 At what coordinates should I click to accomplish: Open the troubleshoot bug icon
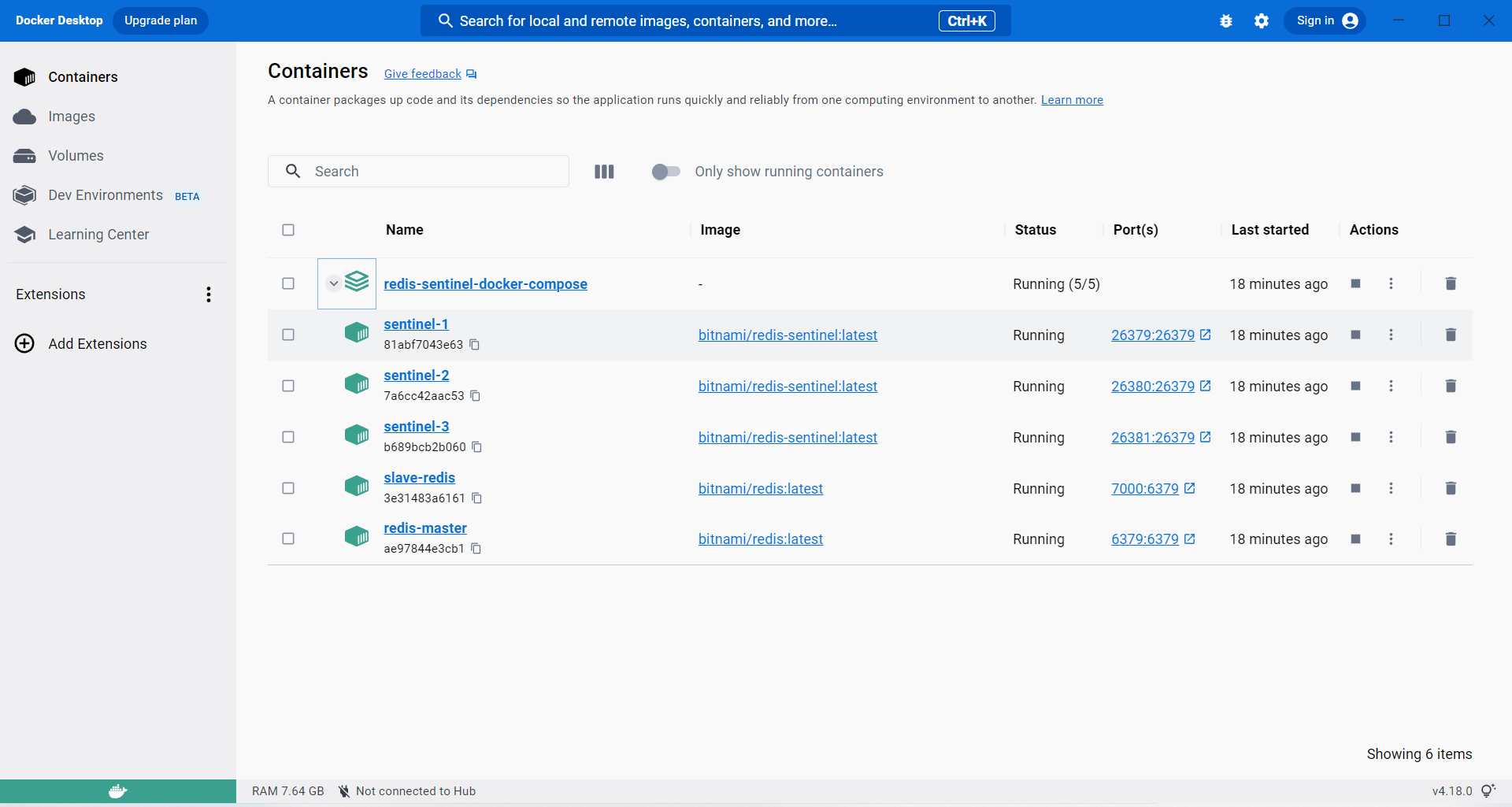coord(1225,21)
